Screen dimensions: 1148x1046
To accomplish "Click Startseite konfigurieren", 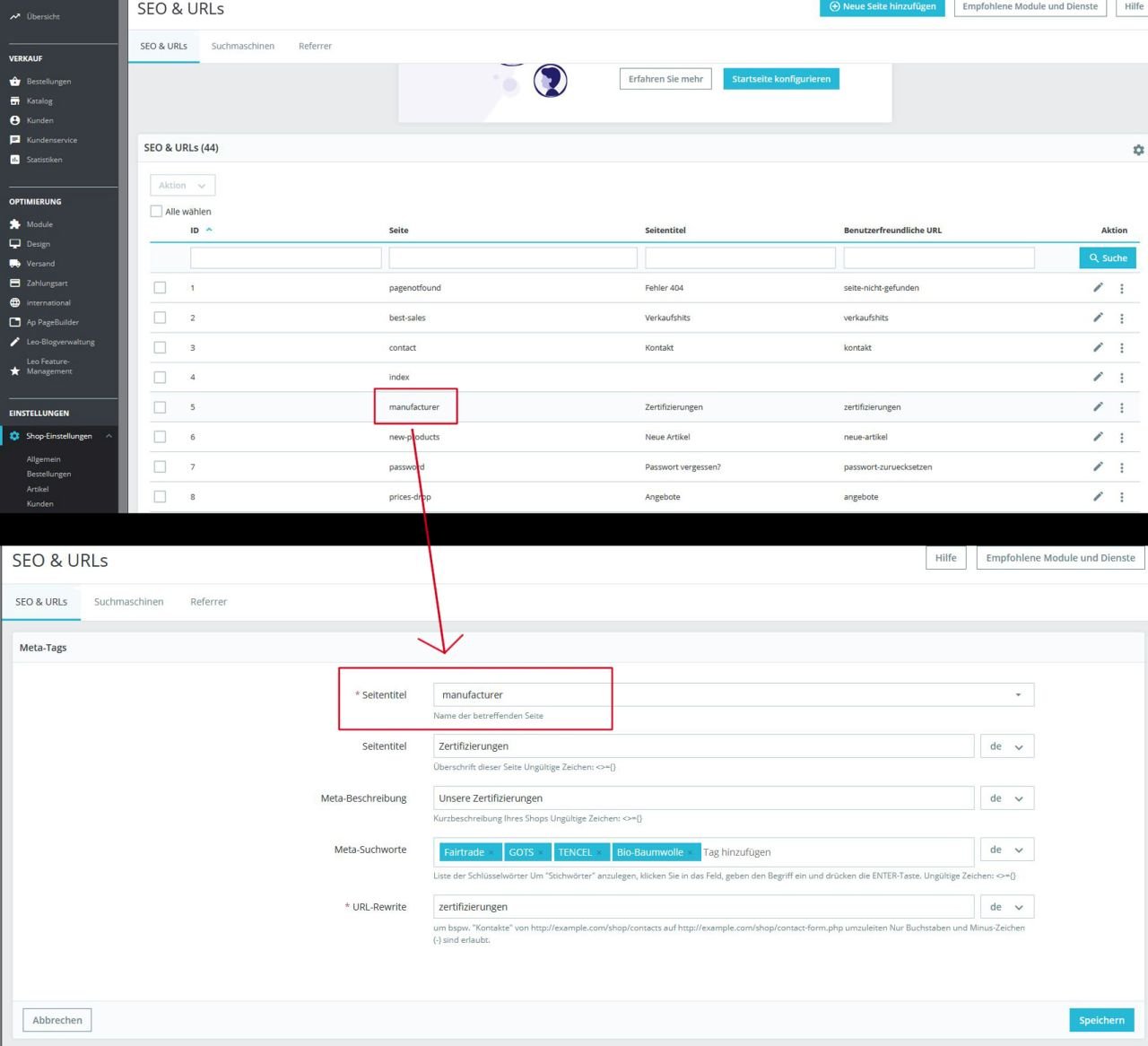I will point(781,79).
